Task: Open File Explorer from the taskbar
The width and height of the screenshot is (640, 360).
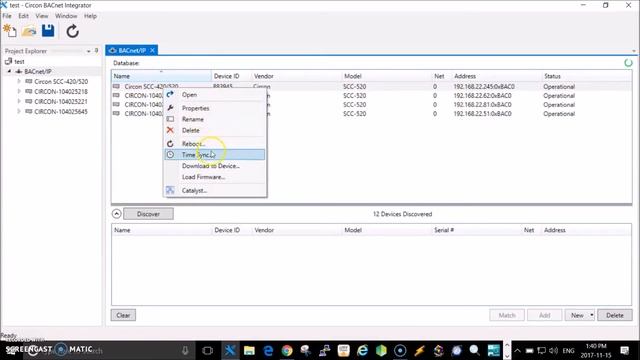Action: [x=249, y=350]
